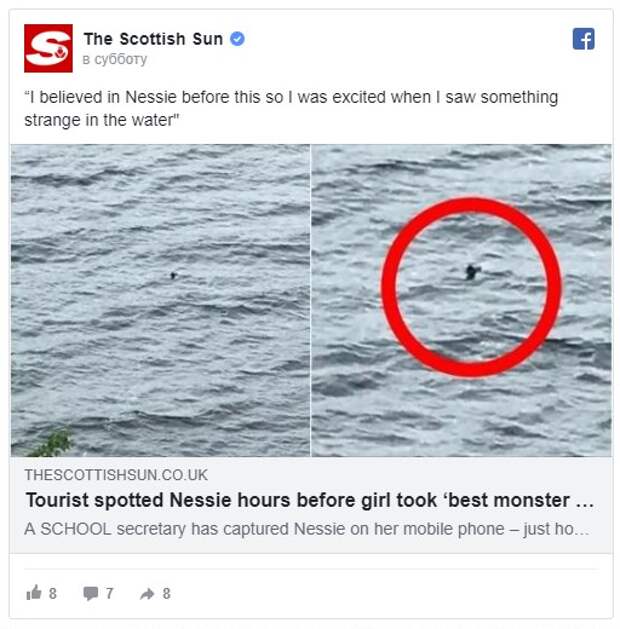
Task: Click the thumbs-up like icon
Action: 34,592
